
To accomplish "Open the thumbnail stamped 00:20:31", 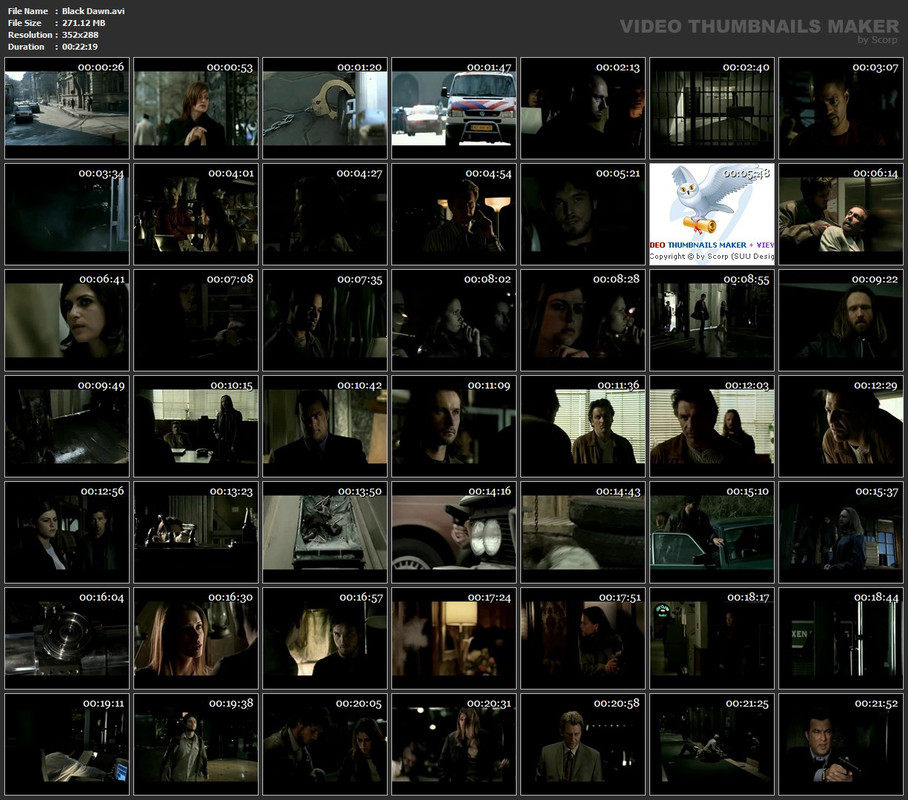I will pos(454,744).
